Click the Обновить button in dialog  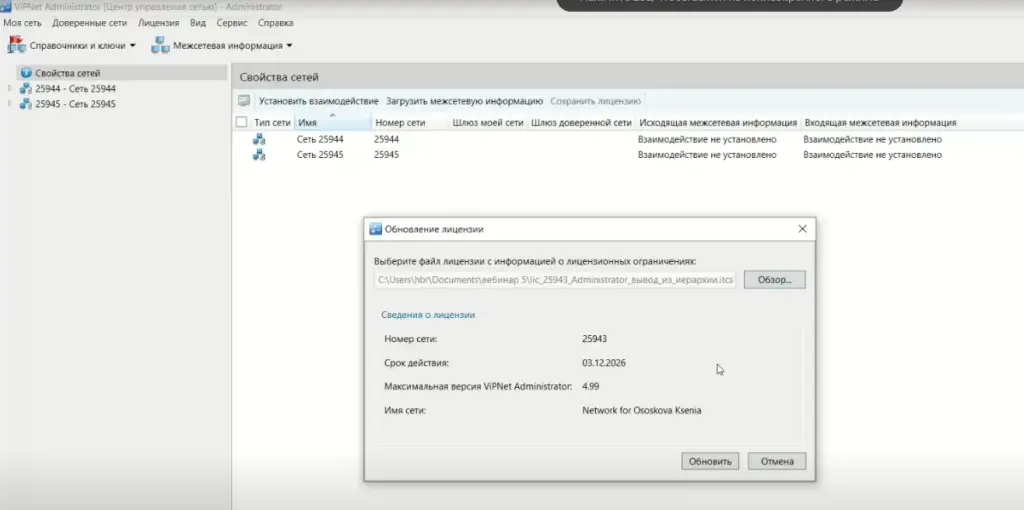[x=710, y=461]
